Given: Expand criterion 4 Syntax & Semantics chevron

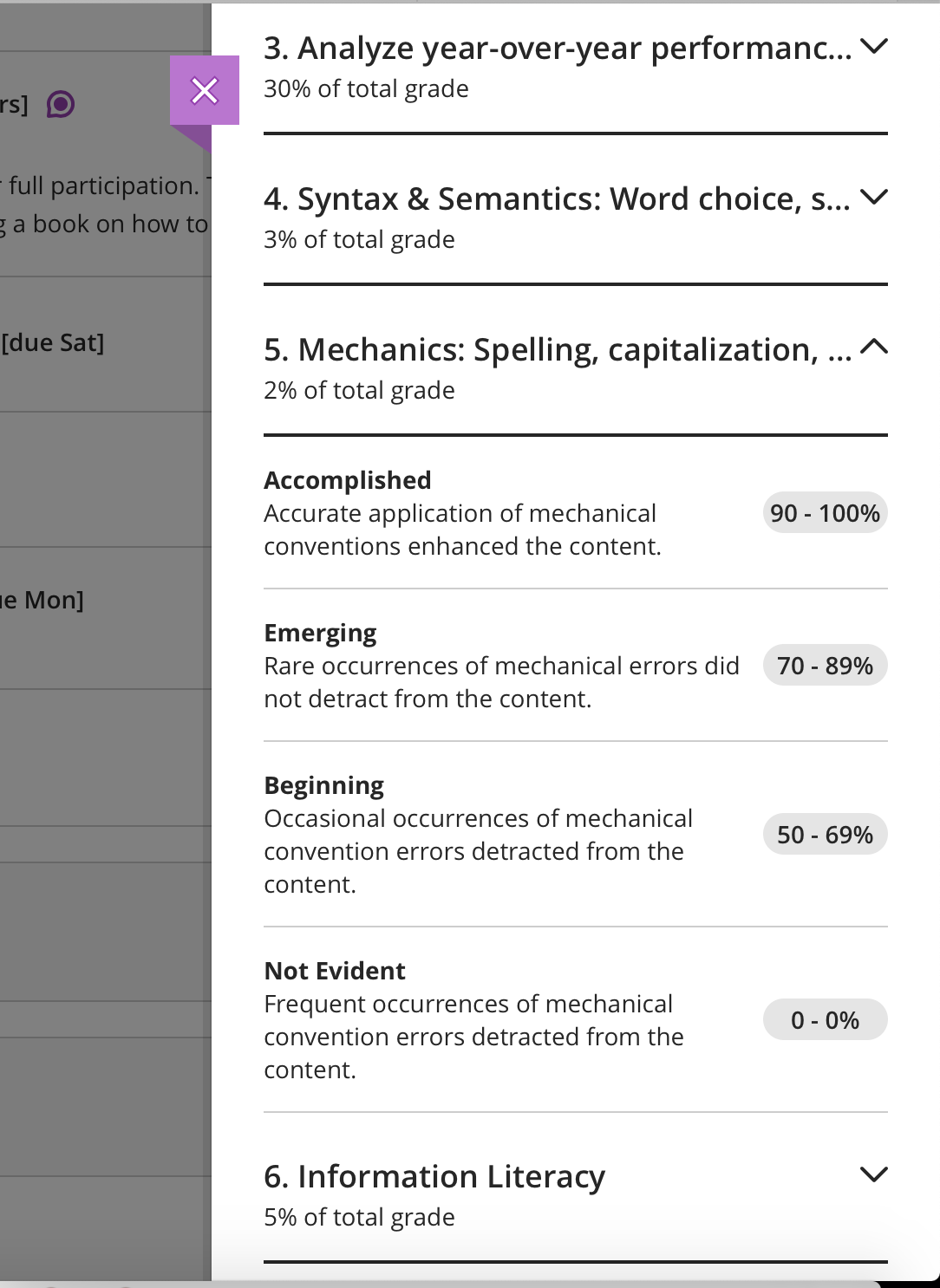Looking at the screenshot, I should click(x=873, y=198).
